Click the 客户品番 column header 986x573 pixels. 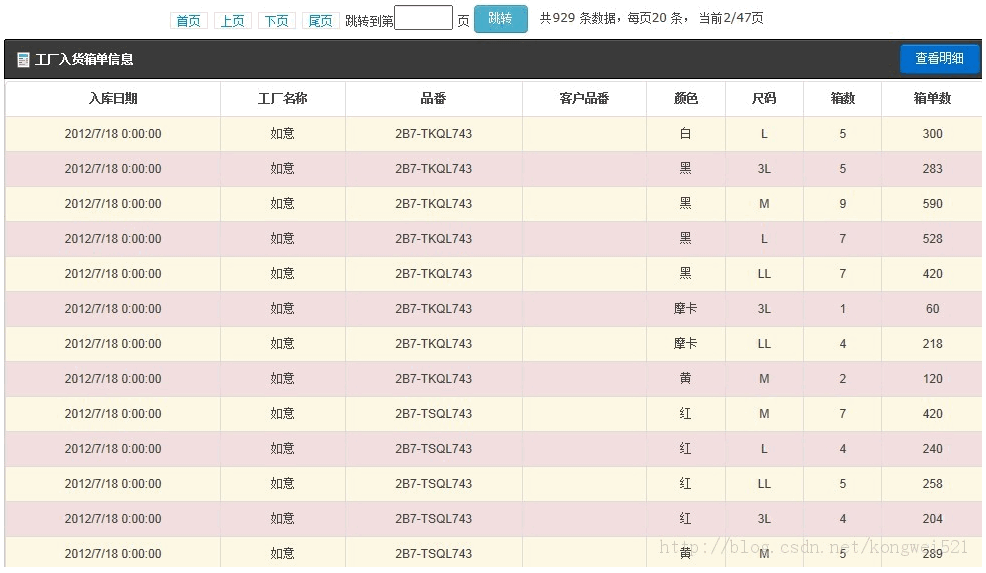[x=584, y=99]
